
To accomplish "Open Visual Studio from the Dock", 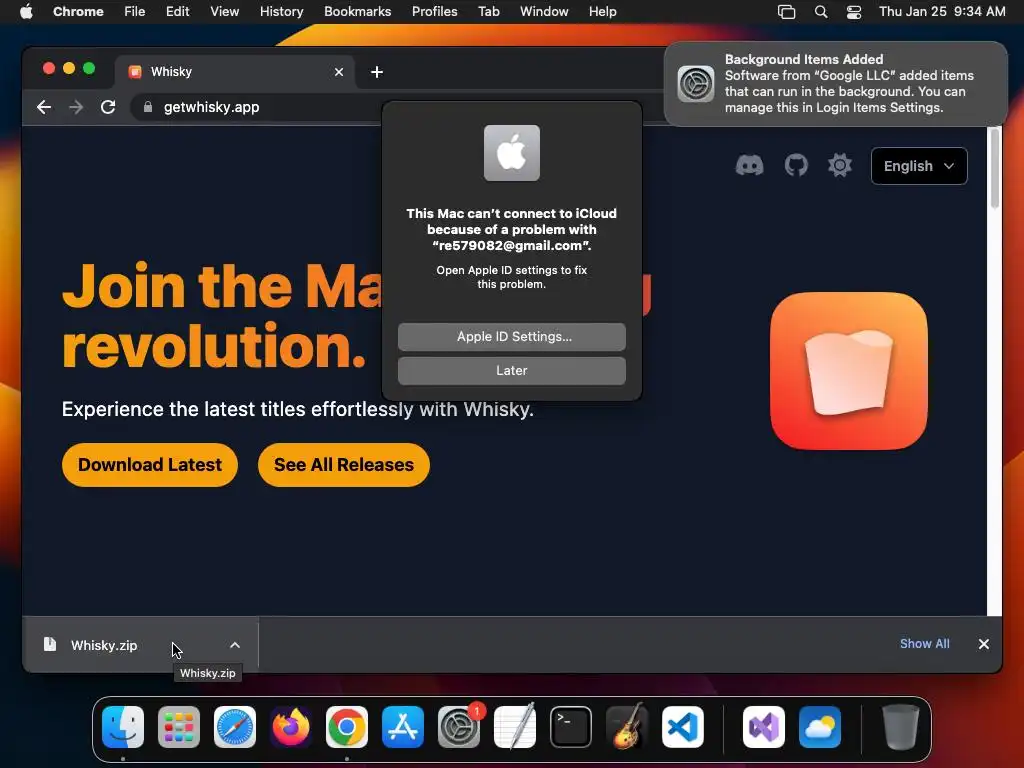I will click(764, 727).
